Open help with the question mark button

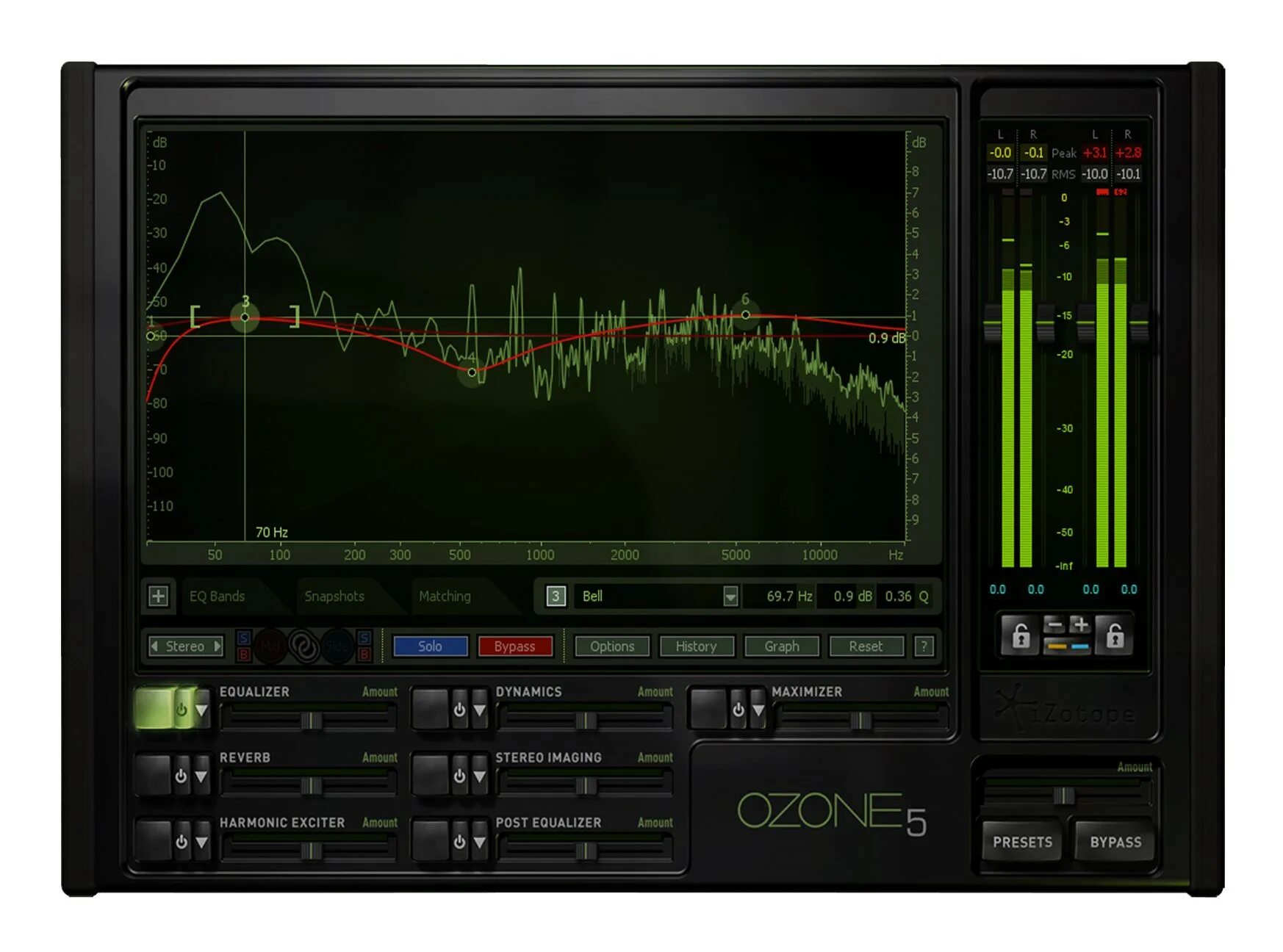point(924,646)
